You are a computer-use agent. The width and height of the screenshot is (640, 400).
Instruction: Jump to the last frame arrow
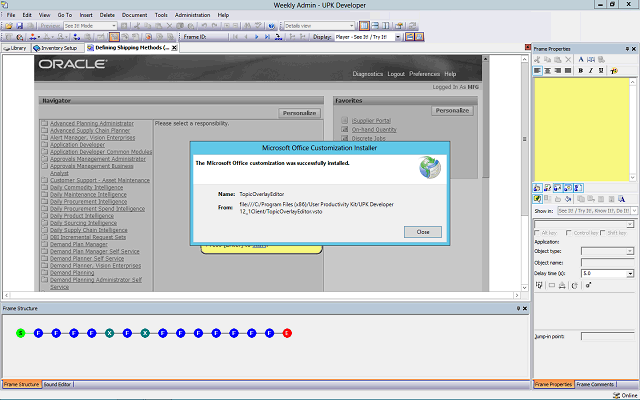pos(267,37)
